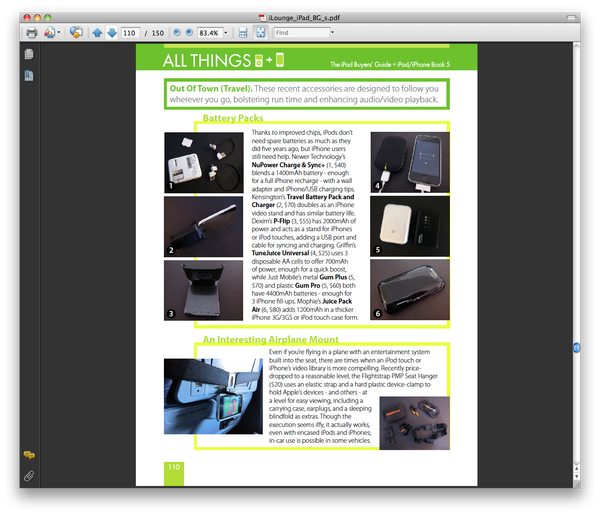Click product photo numbered 3
The width and height of the screenshot is (600, 515).
203,290
